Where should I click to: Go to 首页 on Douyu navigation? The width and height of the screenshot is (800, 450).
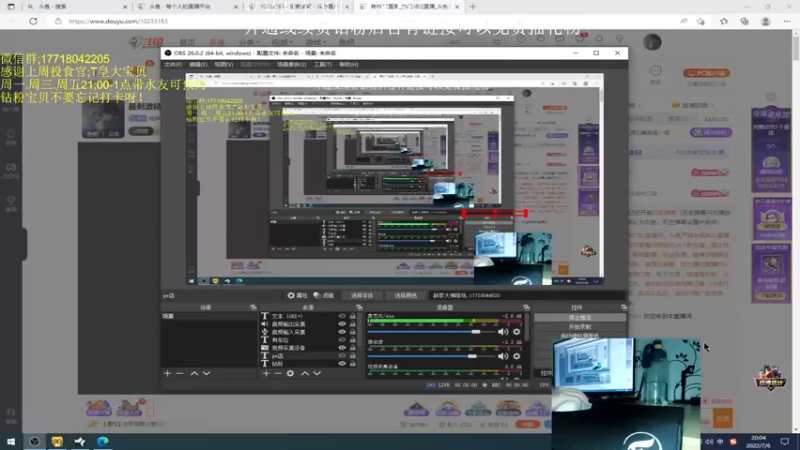pos(187,42)
